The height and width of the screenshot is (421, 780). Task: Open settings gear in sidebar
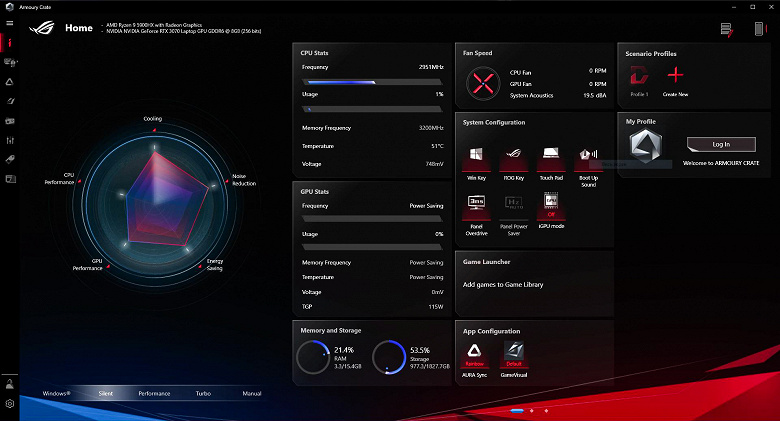(9, 404)
